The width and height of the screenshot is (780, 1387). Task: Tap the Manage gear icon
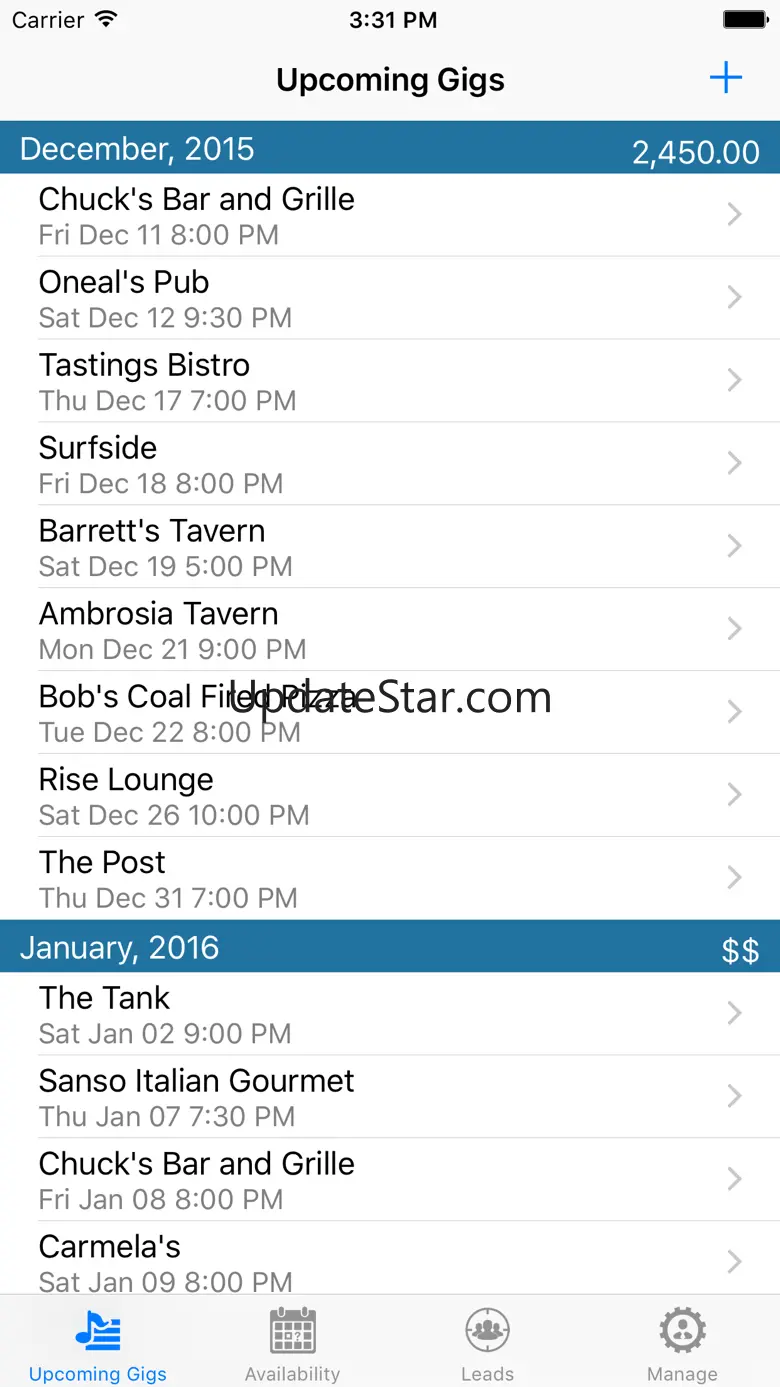682,1331
